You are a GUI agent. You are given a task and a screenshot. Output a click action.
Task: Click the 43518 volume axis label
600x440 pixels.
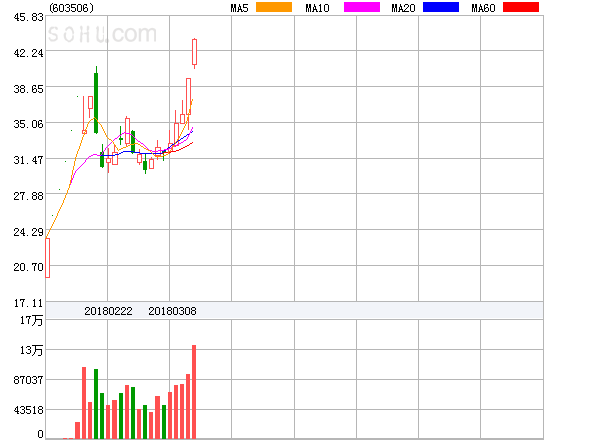(29, 410)
